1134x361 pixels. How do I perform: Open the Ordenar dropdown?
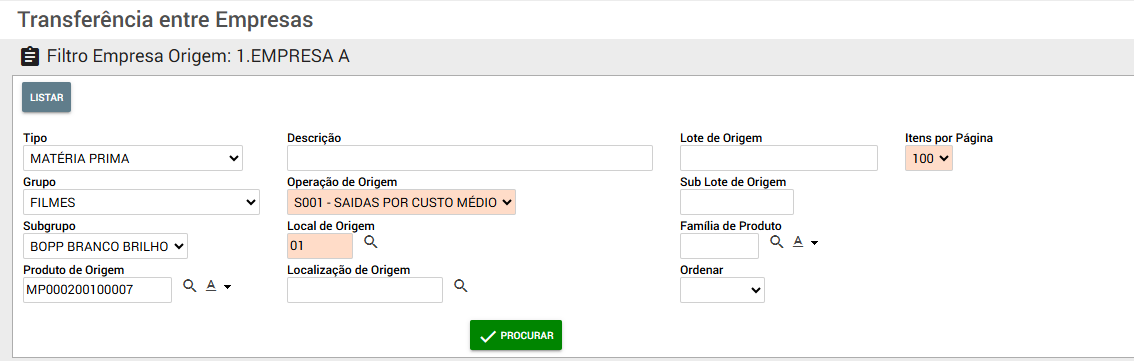(722, 290)
